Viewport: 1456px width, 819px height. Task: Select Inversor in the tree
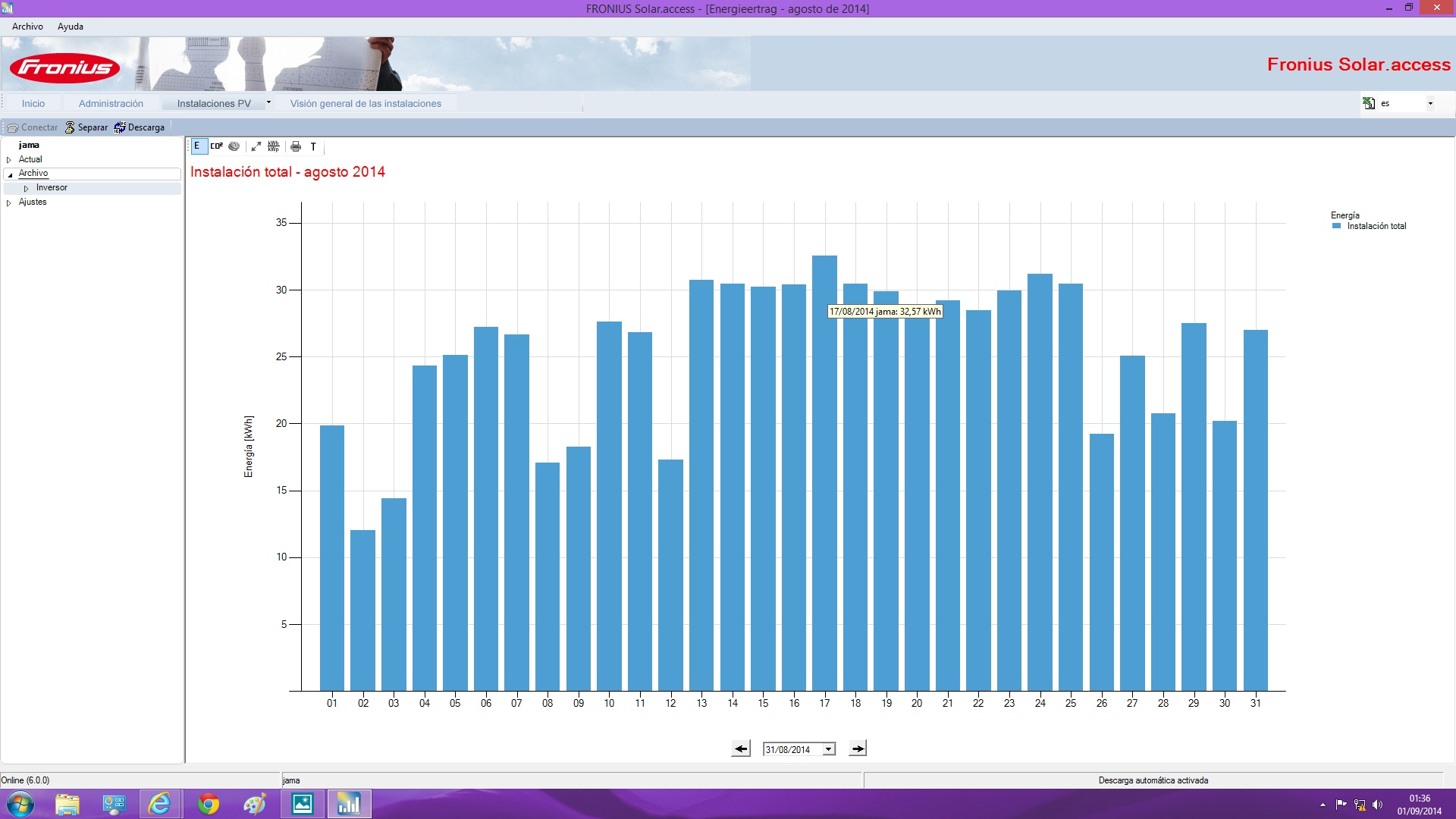point(52,187)
